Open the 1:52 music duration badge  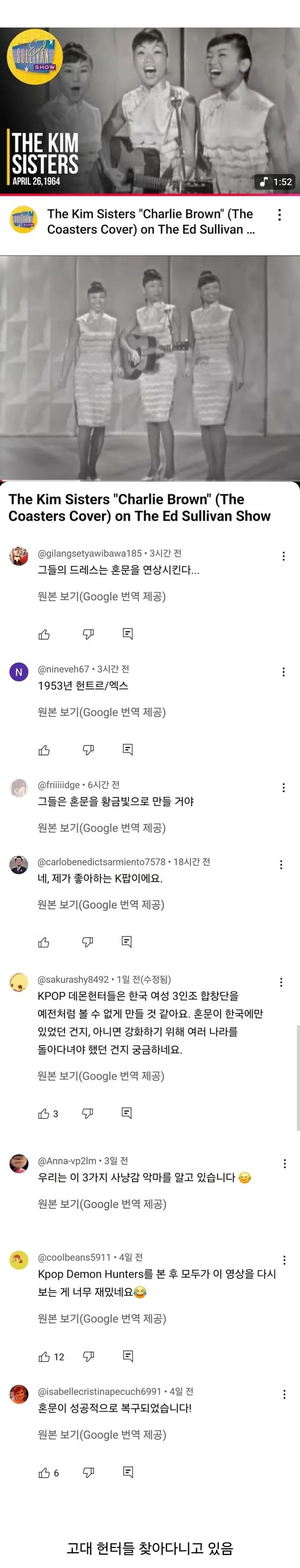click(x=276, y=181)
